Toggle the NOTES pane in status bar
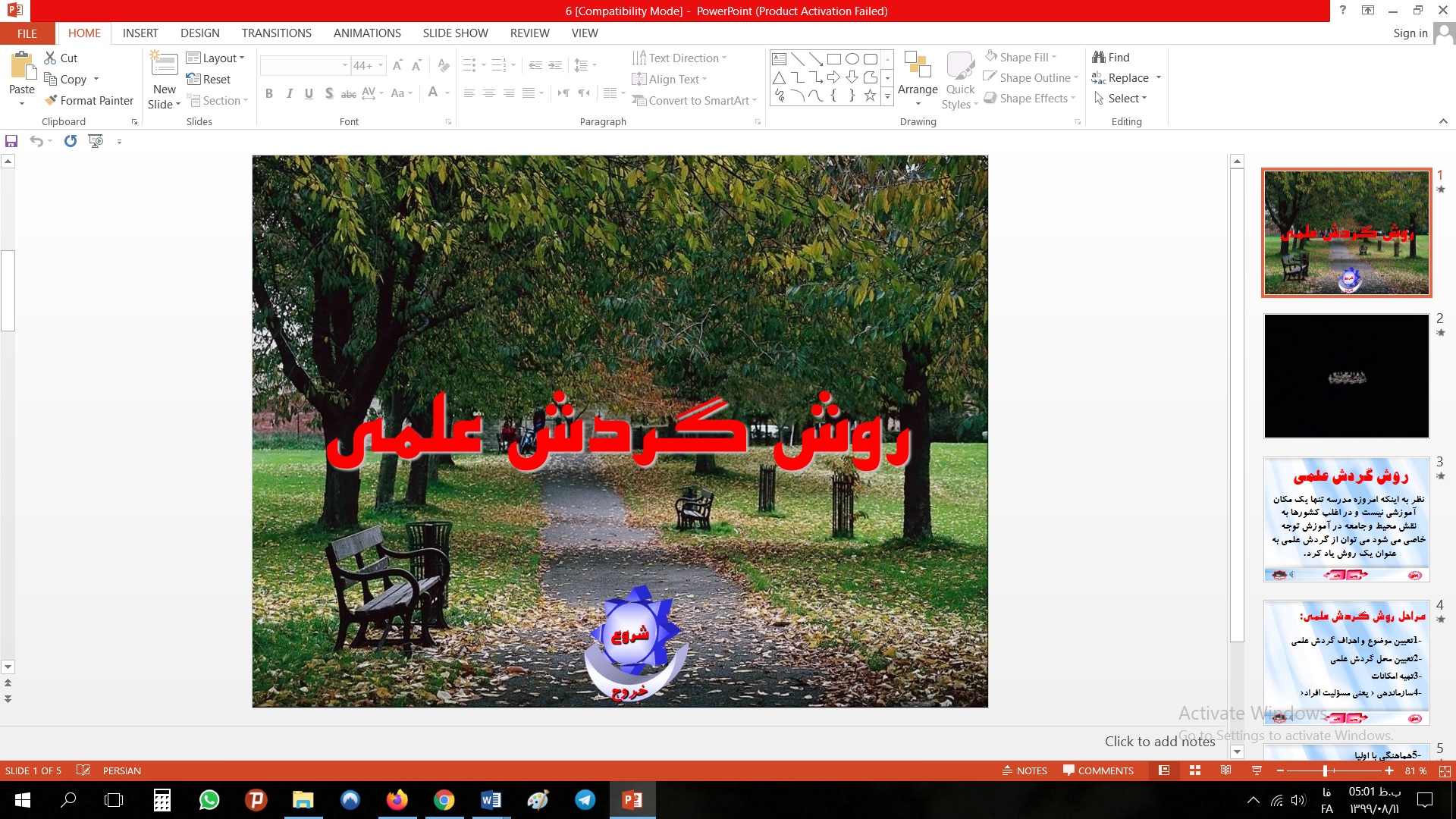Image resolution: width=1456 pixels, height=819 pixels. (x=1025, y=770)
